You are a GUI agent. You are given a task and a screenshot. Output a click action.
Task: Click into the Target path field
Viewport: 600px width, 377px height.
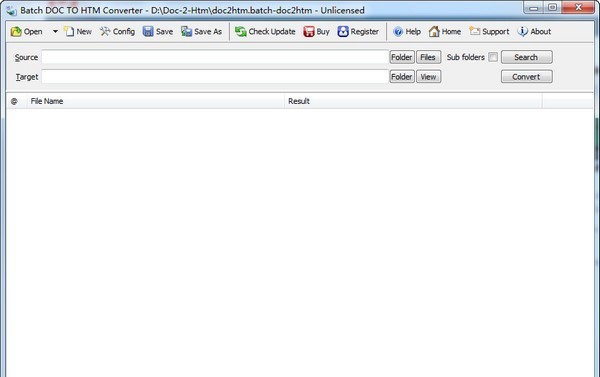click(215, 77)
